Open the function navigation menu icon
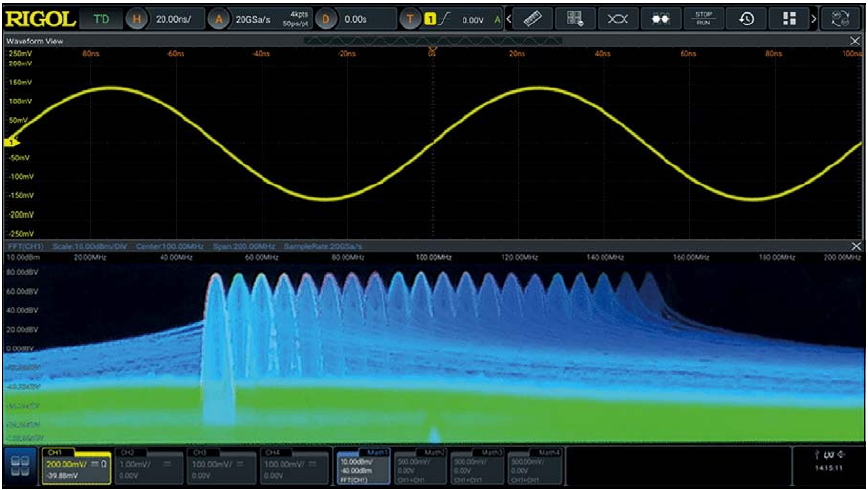 pyautogui.click(x=20, y=467)
